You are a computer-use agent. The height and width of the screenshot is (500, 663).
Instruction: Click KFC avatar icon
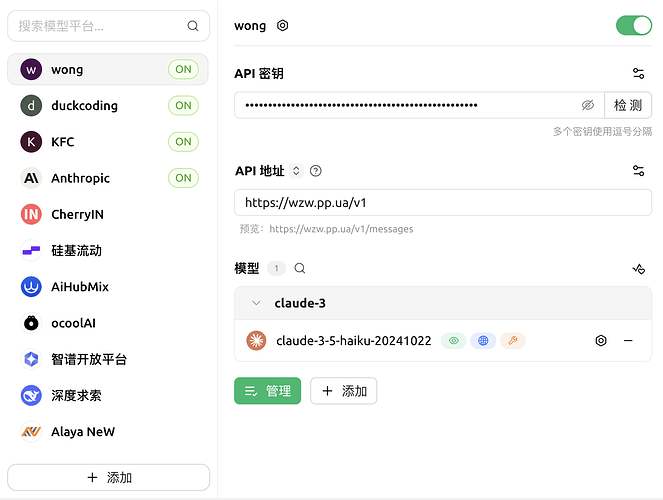pos(31,142)
